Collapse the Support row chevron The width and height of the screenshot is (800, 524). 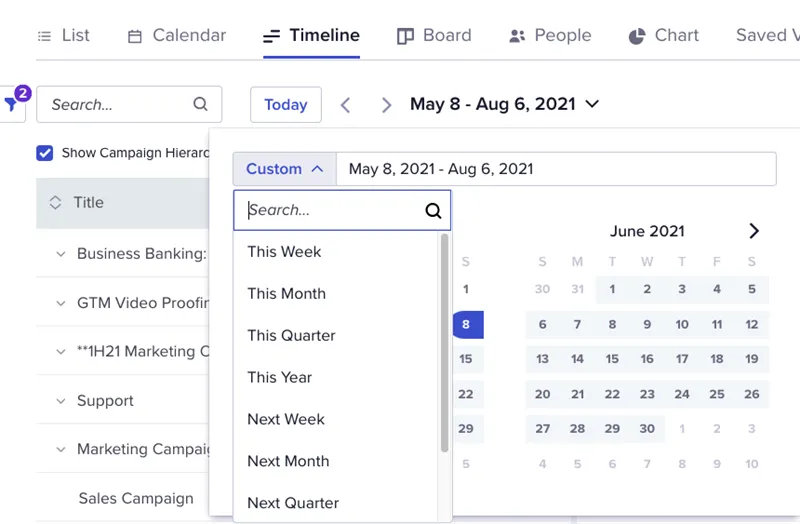[61, 401]
